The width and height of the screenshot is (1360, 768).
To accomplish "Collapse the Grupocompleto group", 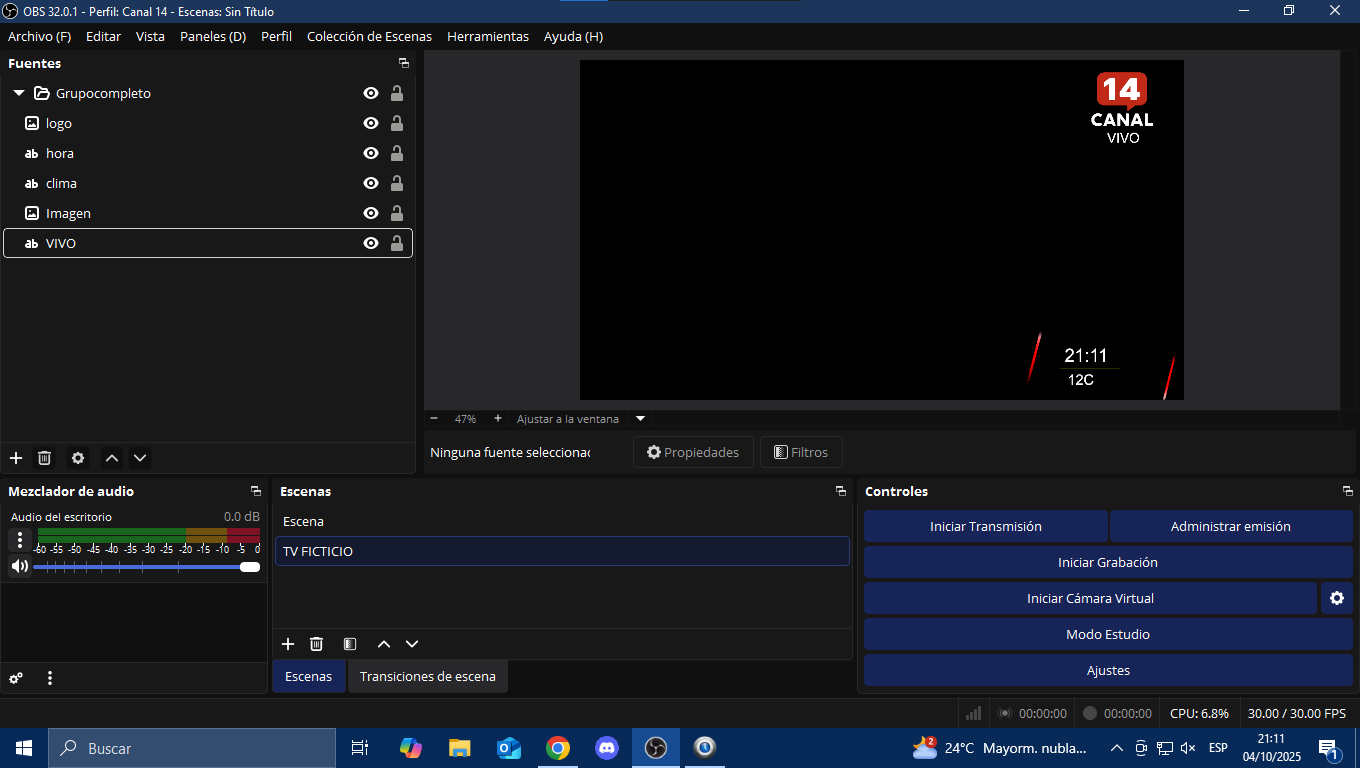I will point(19,93).
